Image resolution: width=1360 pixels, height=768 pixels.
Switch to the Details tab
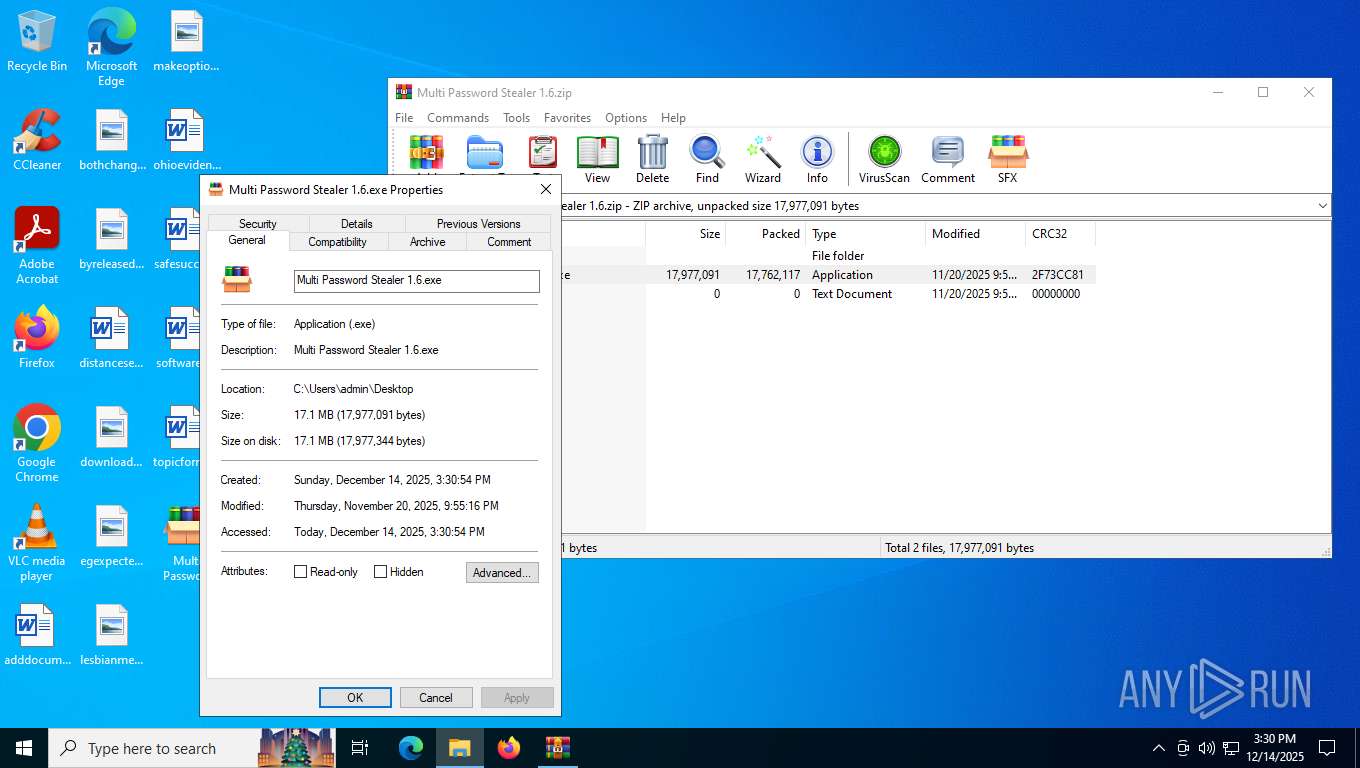pyautogui.click(x=357, y=224)
